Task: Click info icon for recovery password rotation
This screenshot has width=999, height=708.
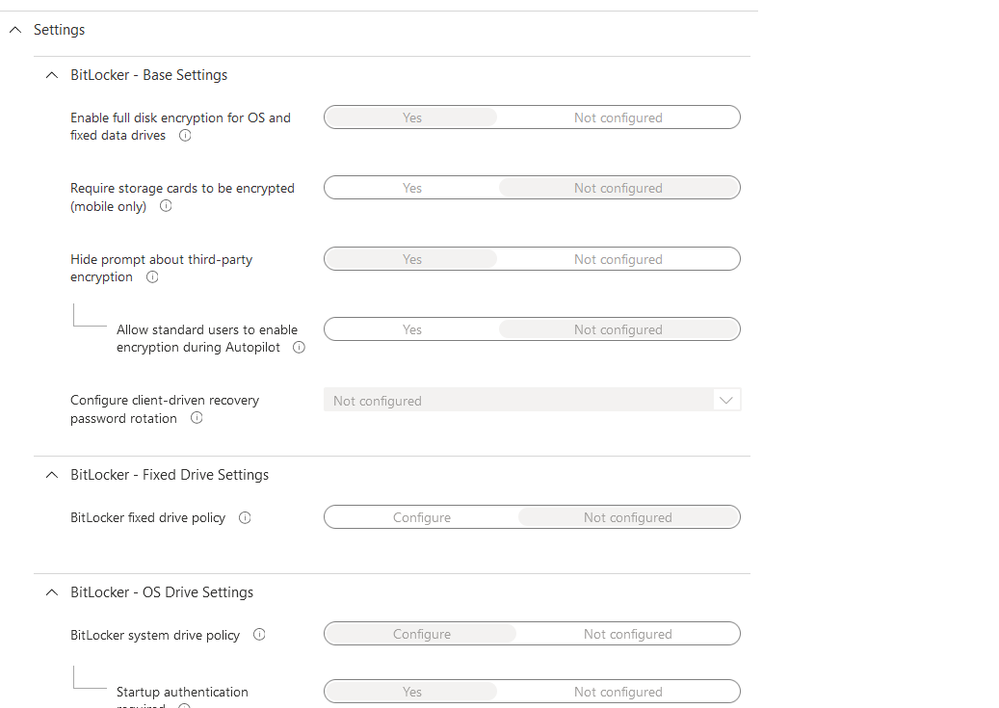Action: (x=196, y=418)
